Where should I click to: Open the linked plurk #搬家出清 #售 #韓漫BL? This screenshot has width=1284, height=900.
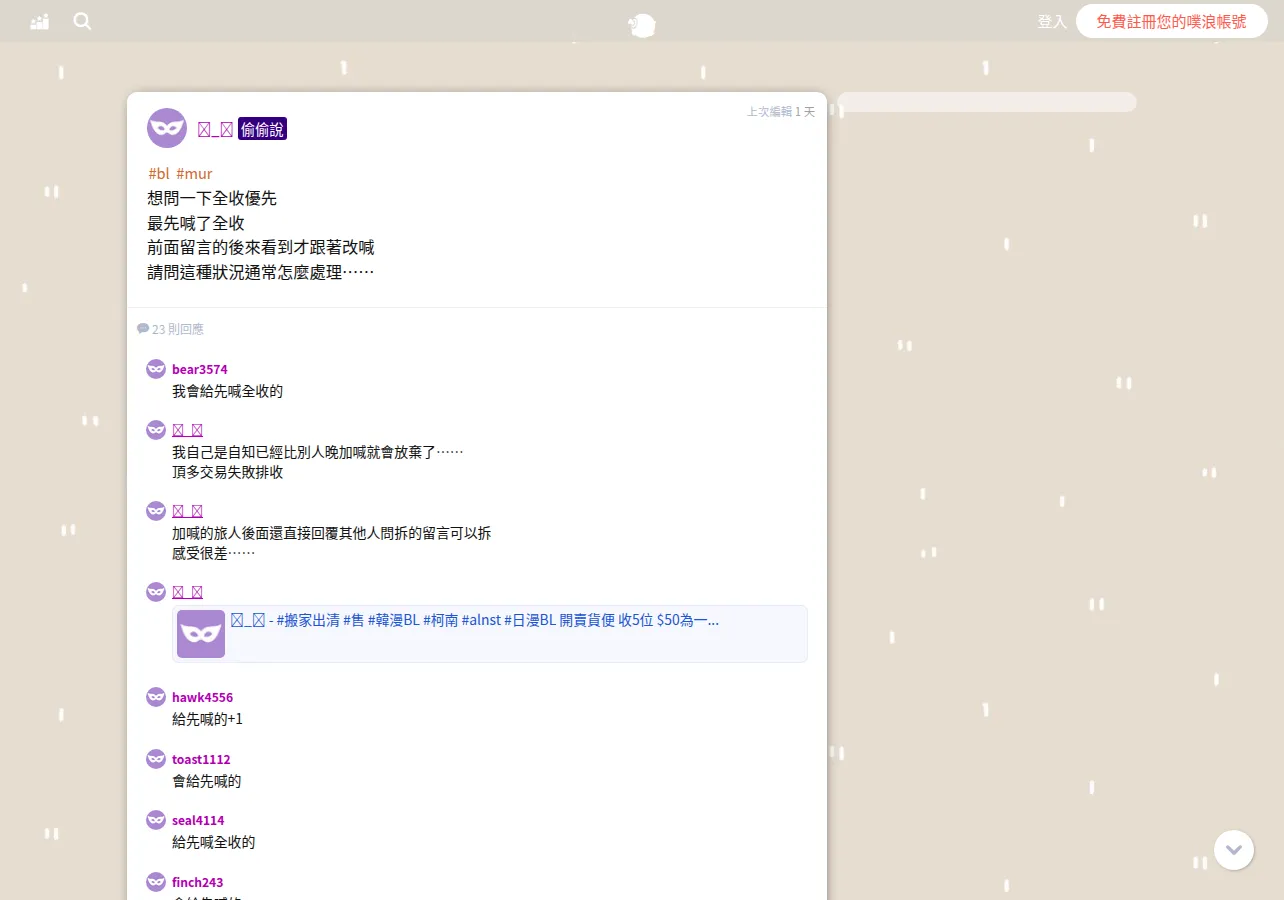[475, 620]
